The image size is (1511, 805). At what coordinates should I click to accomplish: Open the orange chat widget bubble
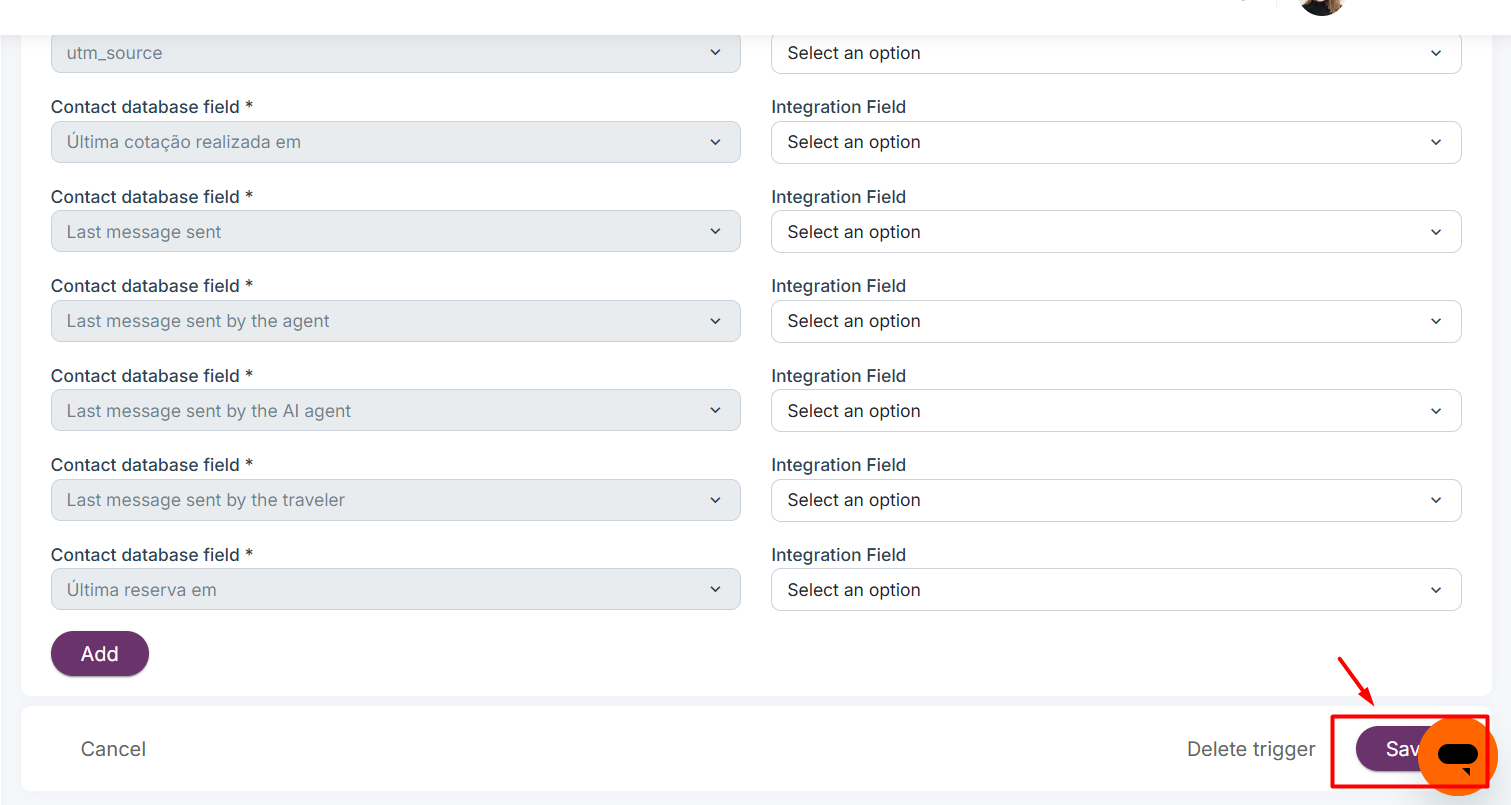(x=1457, y=756)
